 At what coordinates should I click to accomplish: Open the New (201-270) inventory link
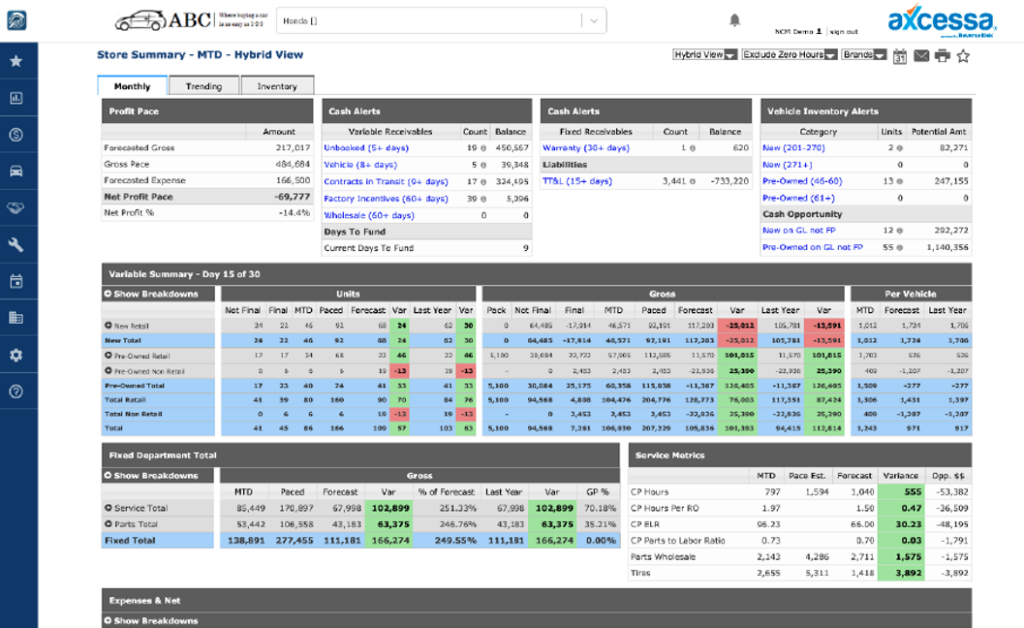[793, 148]
